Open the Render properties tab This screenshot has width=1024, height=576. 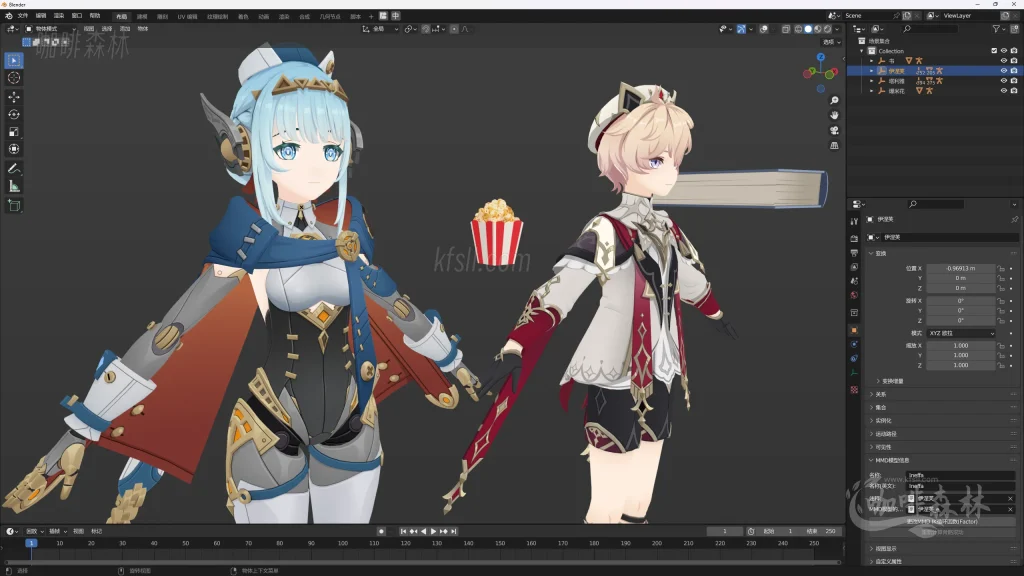pos(854,238)
